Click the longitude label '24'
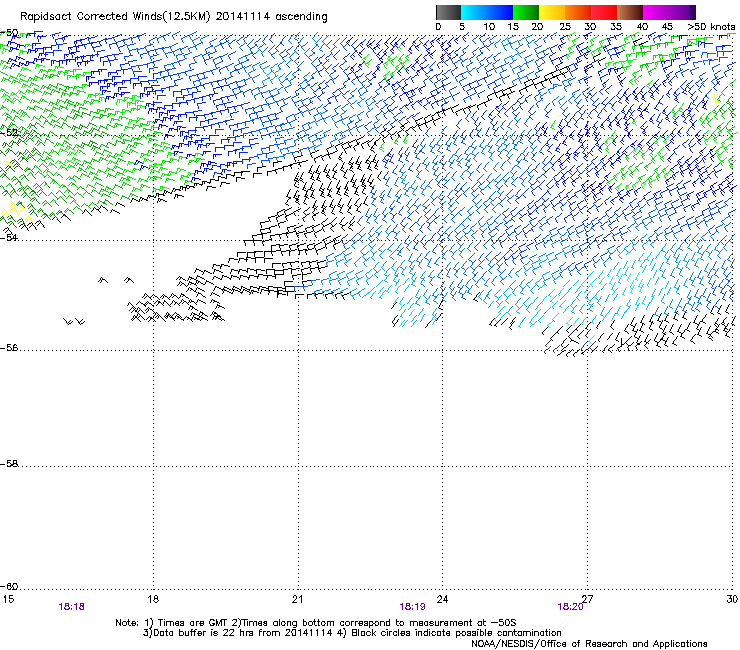This screenshot has height=650, width=740. pyautogui.click(x=442, y=599)
